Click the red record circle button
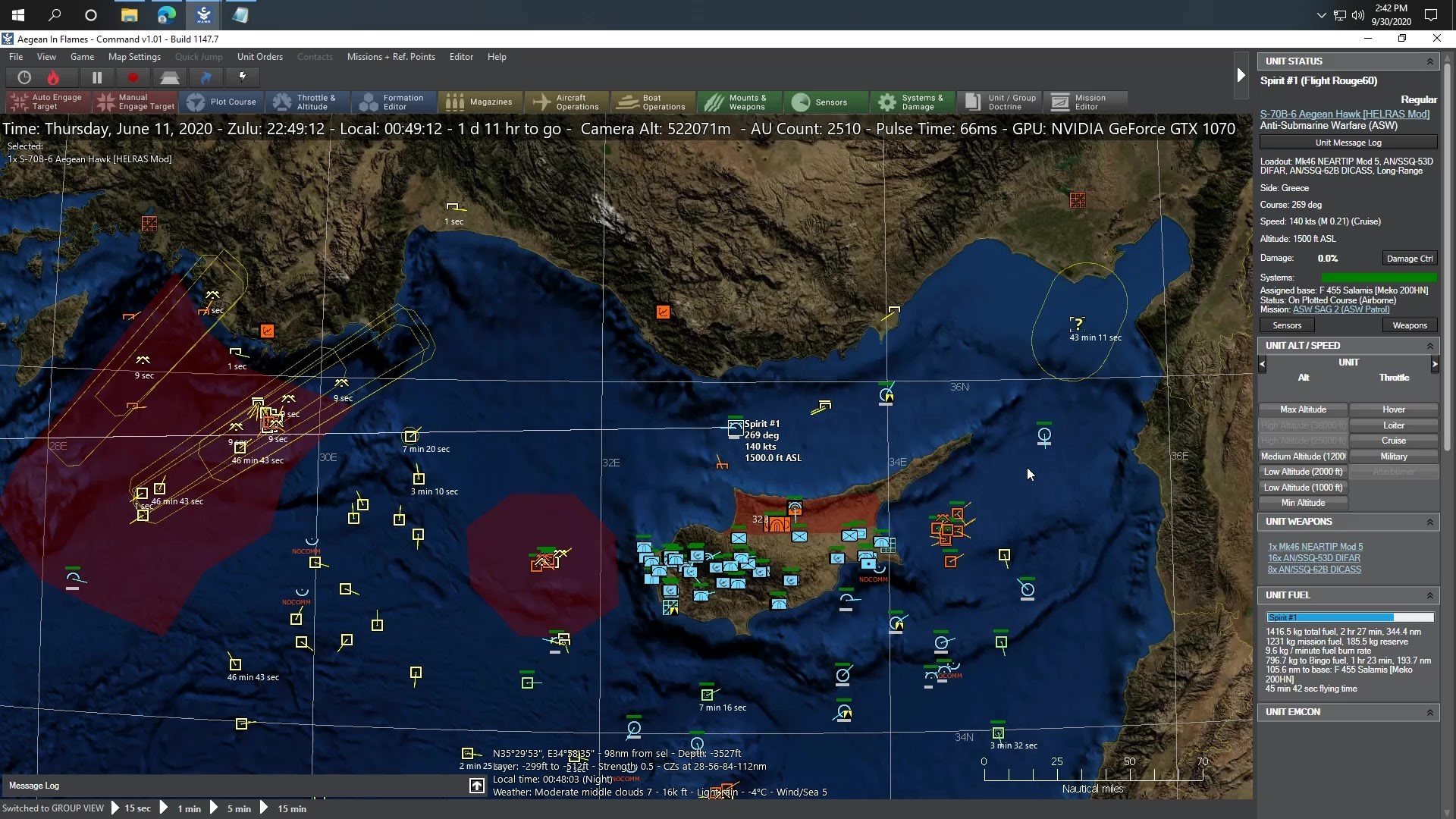The height and width of the screenshot is (819, 1456). (x=133, y=77)
